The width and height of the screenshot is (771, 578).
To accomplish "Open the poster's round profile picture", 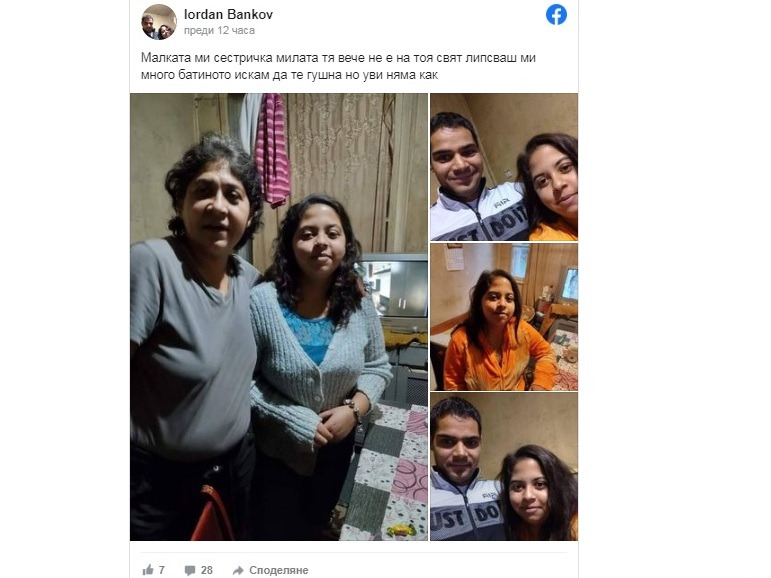I will coord(159,22).
